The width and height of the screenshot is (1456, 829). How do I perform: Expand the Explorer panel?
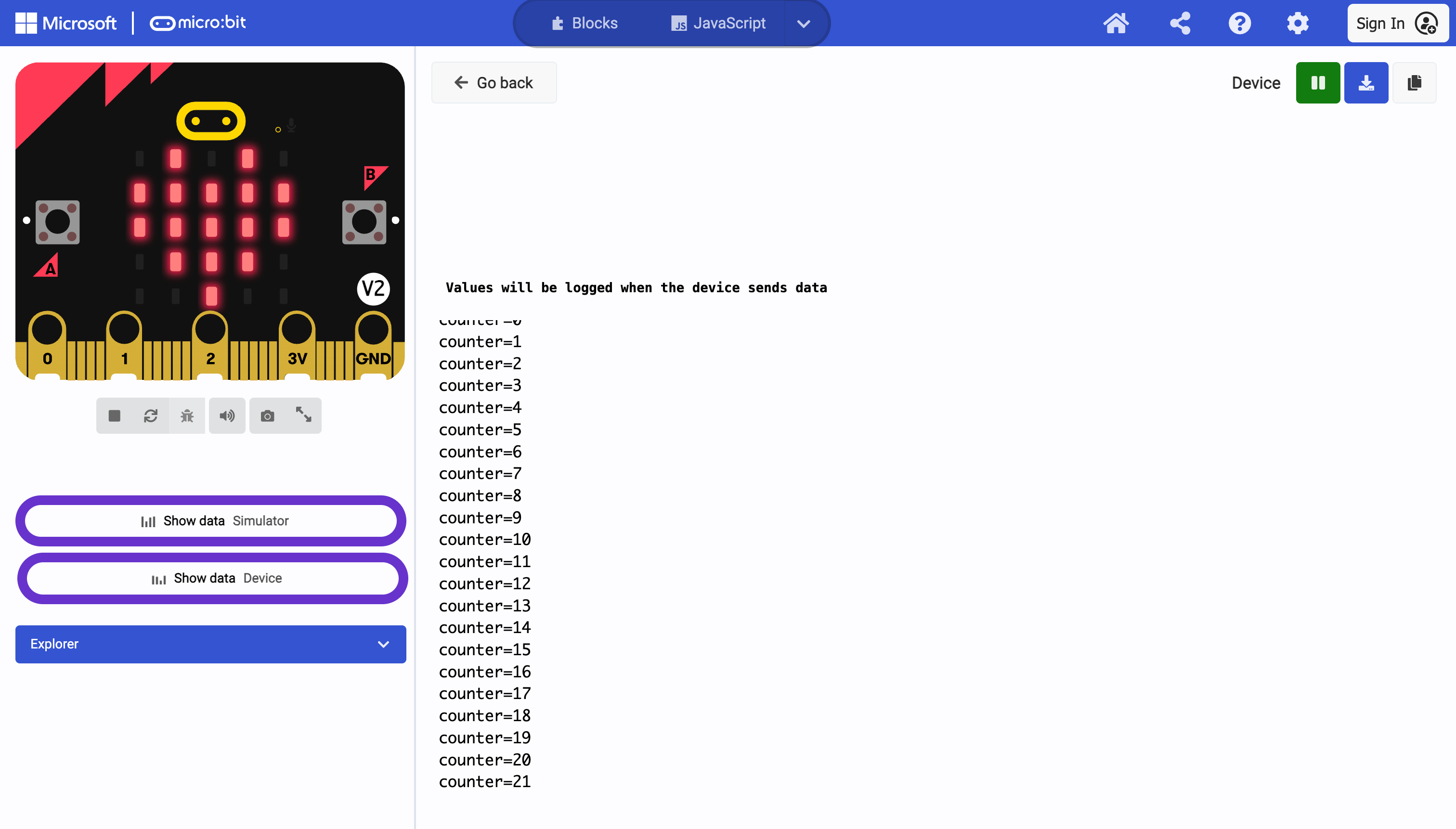pyautogui.click(x=211, y=644)
